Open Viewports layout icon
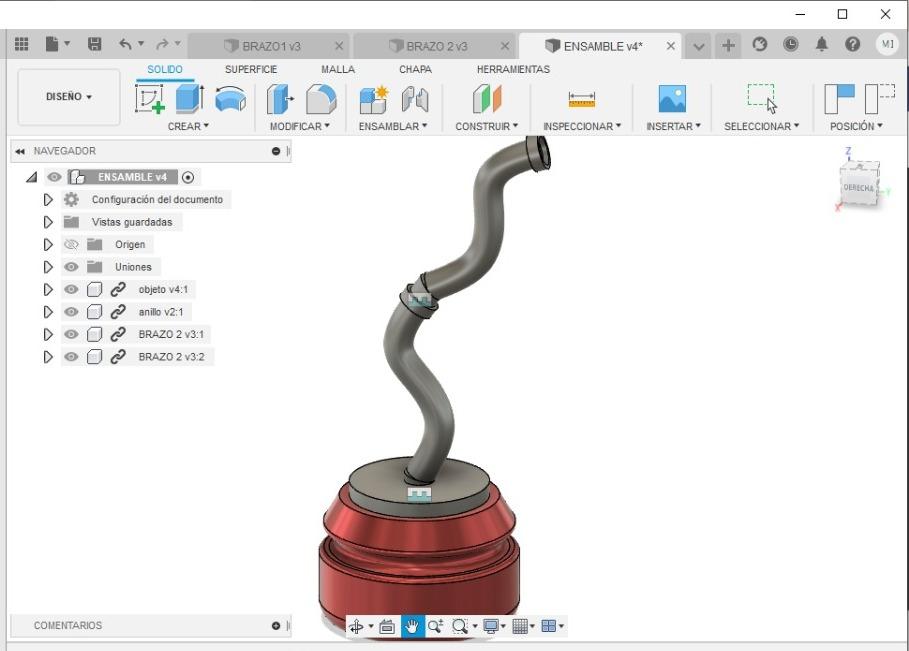 point(548,626)
